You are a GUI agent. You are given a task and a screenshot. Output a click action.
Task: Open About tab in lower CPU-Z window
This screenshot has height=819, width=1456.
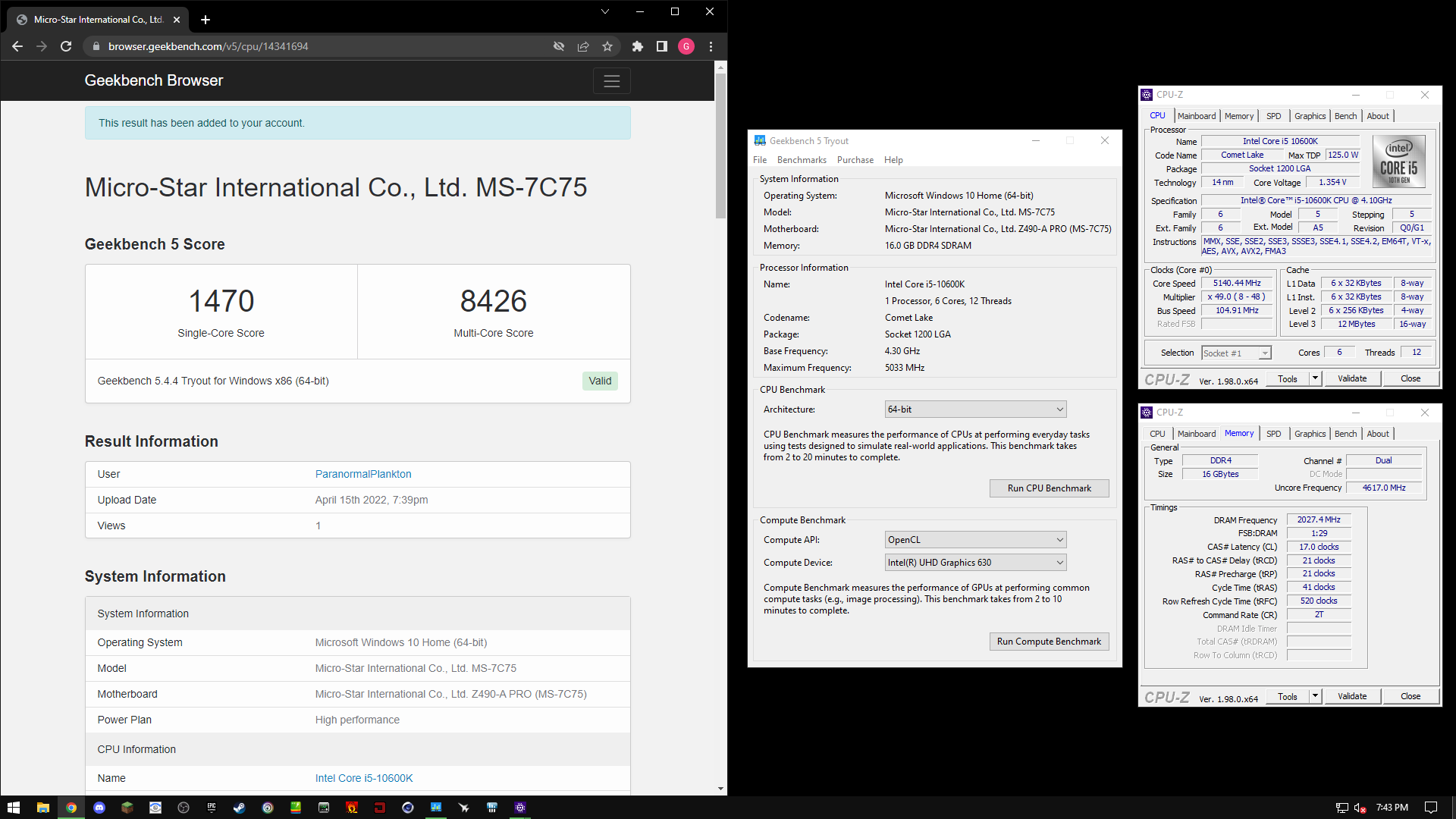(x=1378, y=434)
